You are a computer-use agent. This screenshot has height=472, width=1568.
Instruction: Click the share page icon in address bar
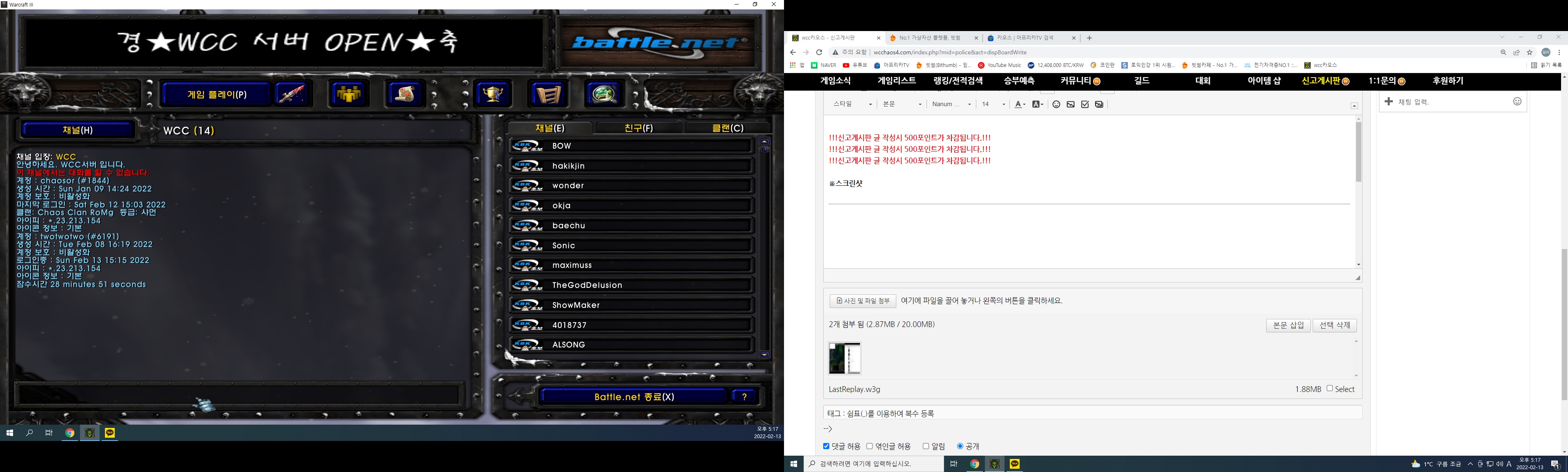[1517, 52]
